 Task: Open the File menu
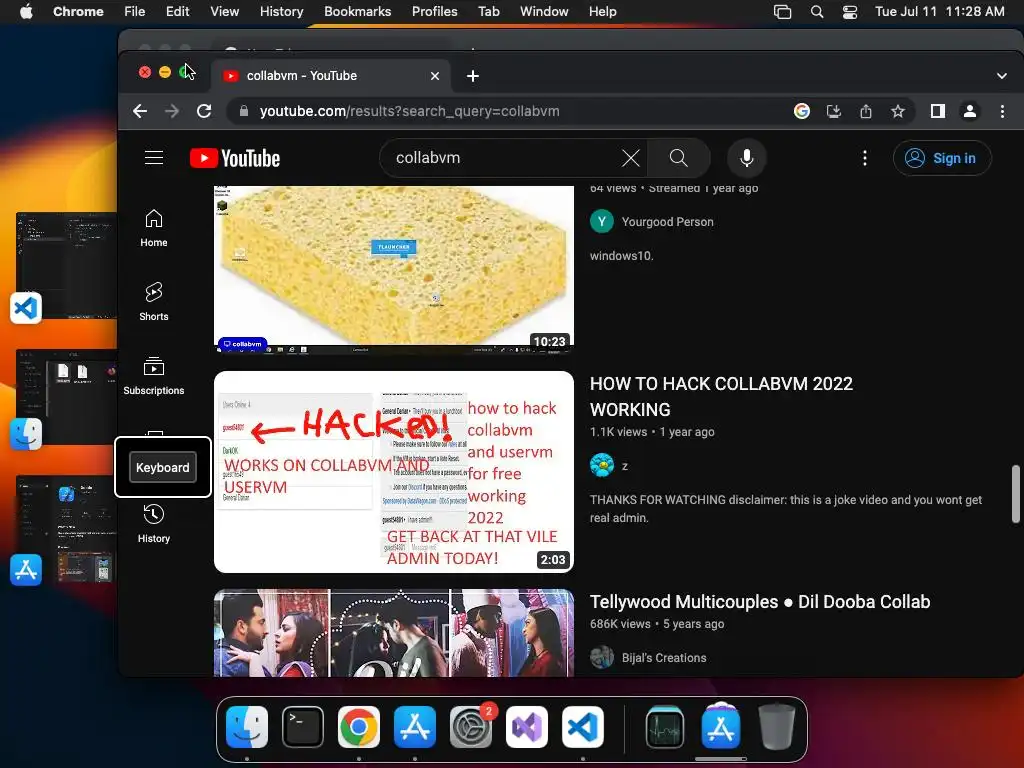pos(135,12)
